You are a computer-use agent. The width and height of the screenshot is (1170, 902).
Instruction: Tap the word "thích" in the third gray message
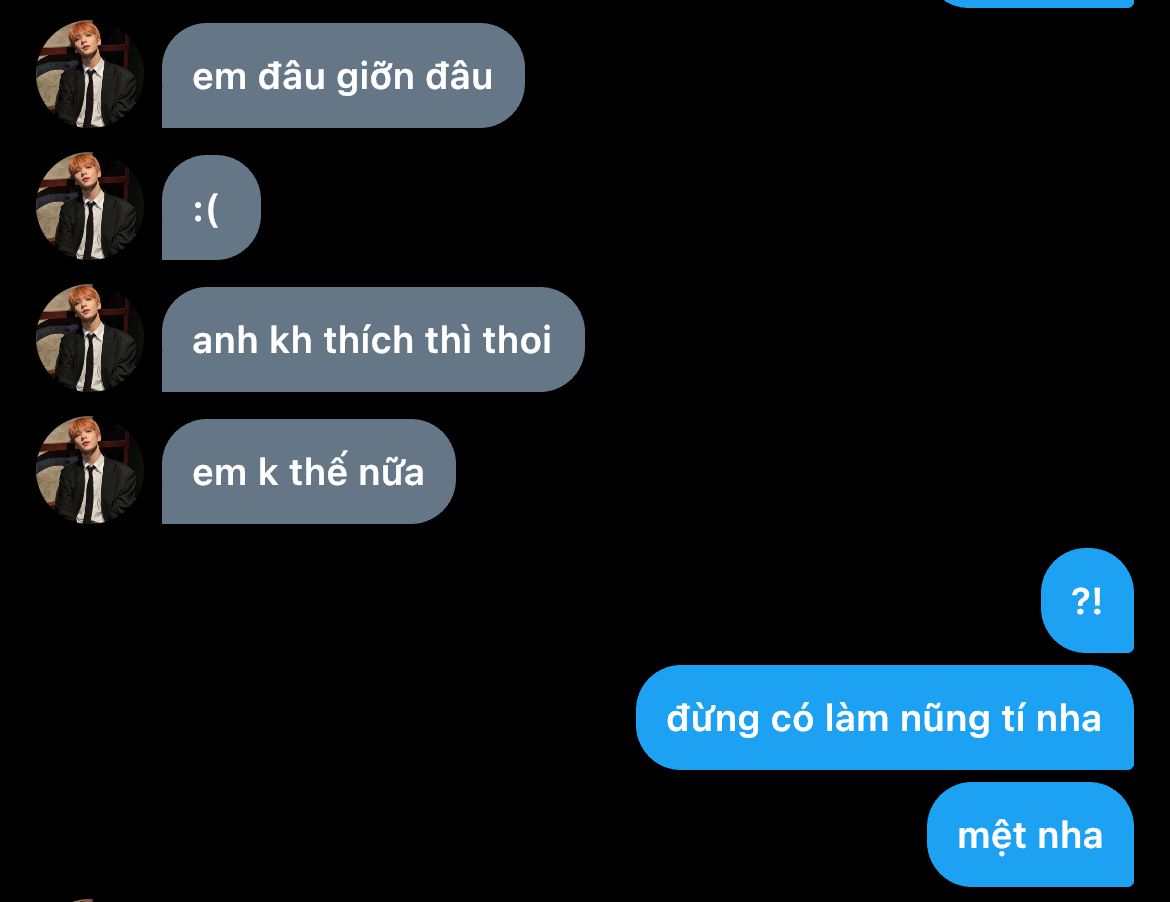point(369,340)
